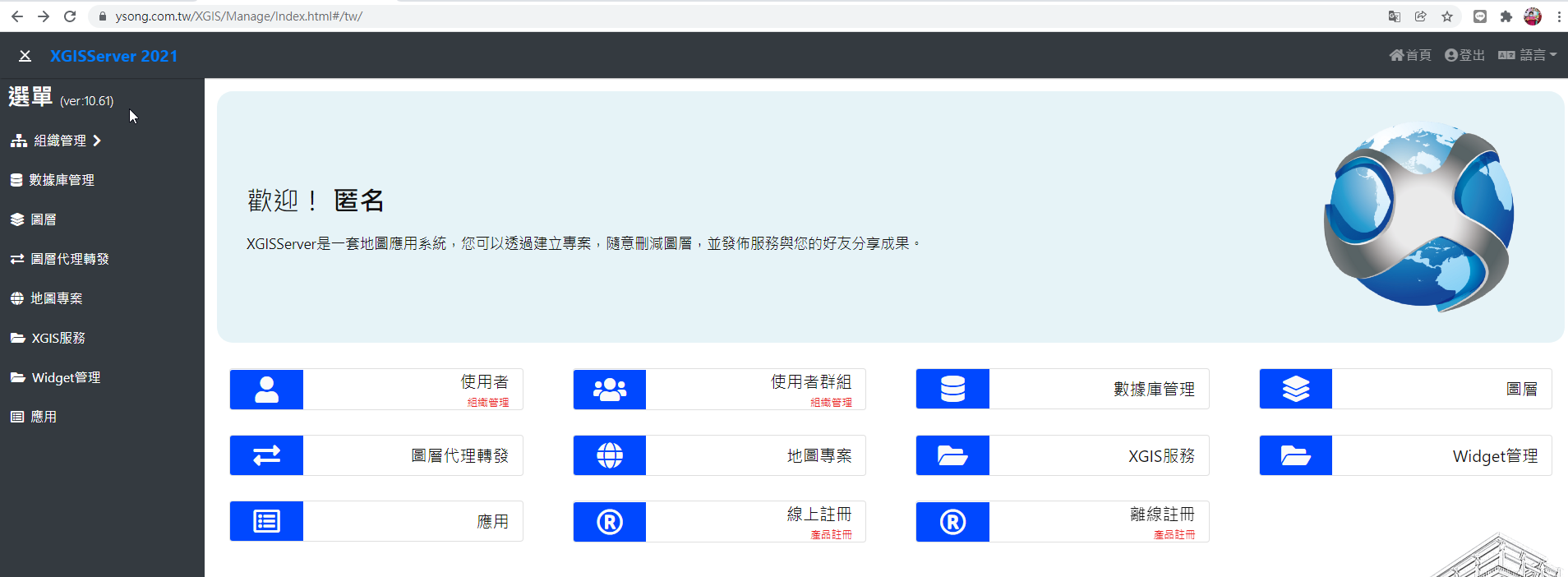Open the XGIS服務 dashboard card label
The image size is (1568, 577).
click(x=1161, y=455)
